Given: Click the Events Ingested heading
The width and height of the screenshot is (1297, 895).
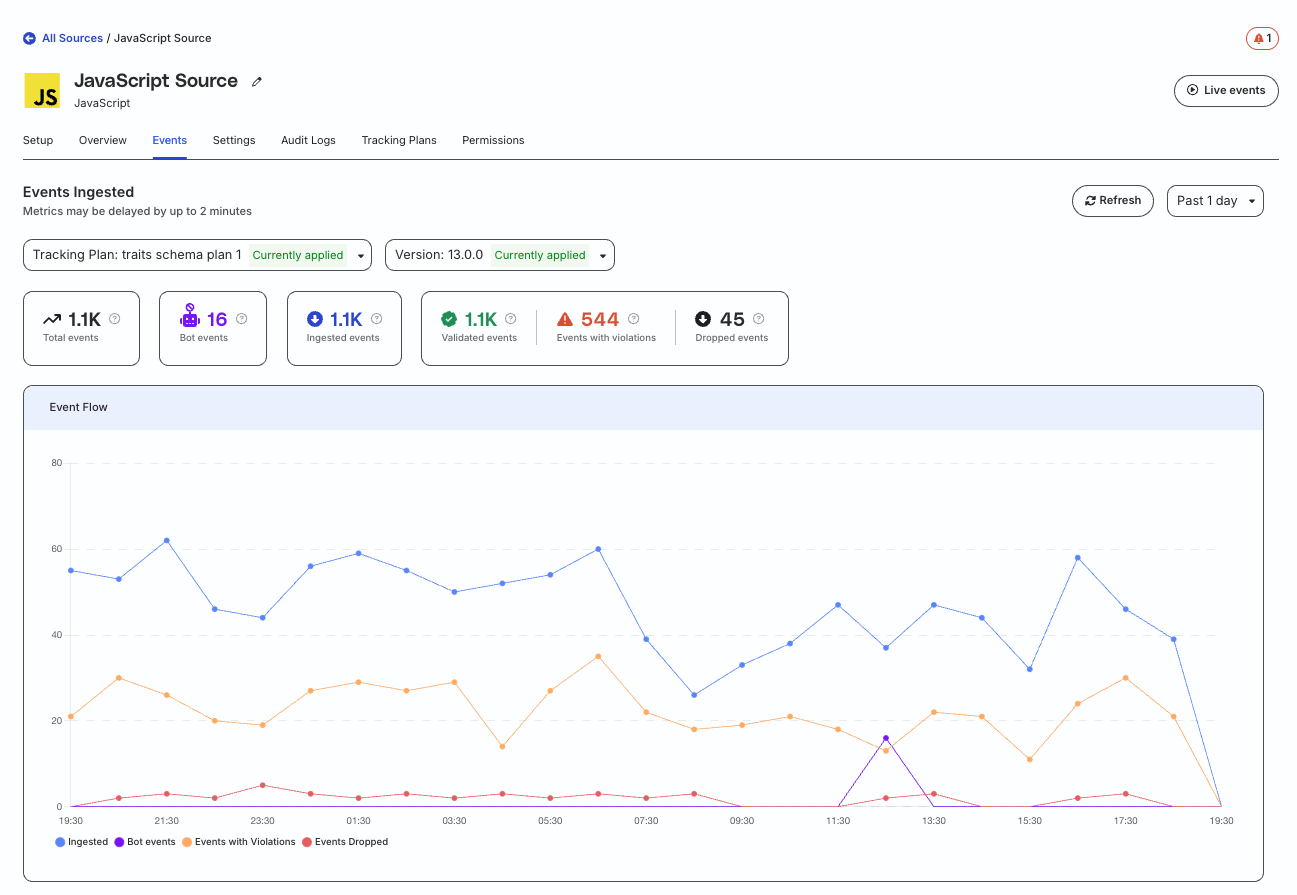Looking at the screenshot, I should pyautogui.click(x=78, y=192).
